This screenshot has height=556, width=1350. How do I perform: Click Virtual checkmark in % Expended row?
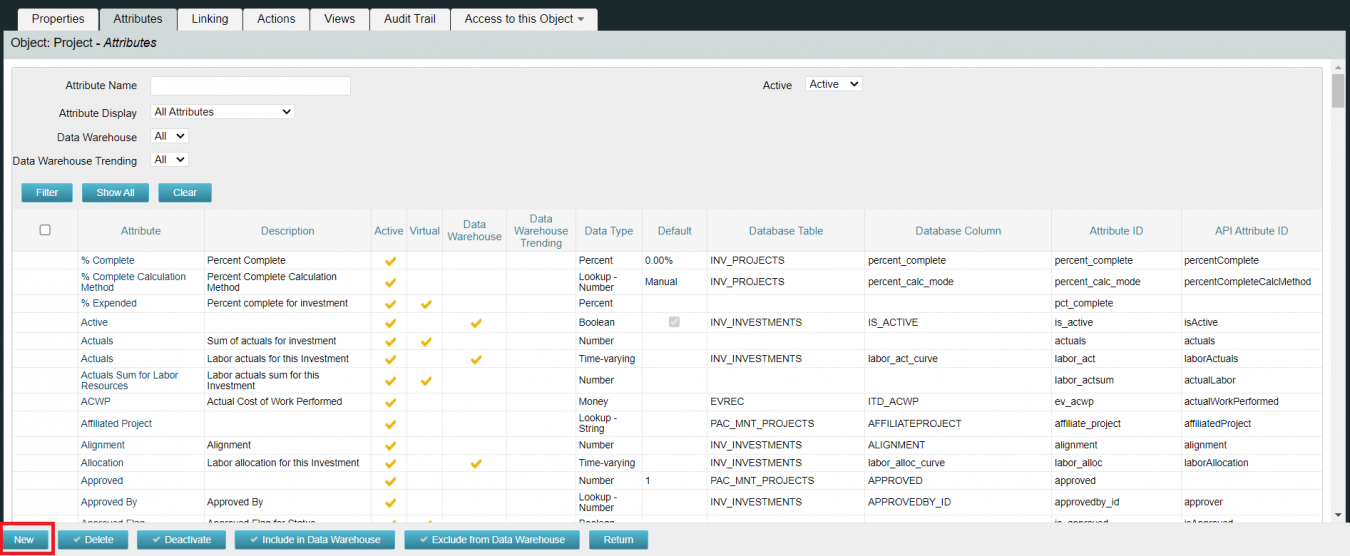tap(426, 304)
